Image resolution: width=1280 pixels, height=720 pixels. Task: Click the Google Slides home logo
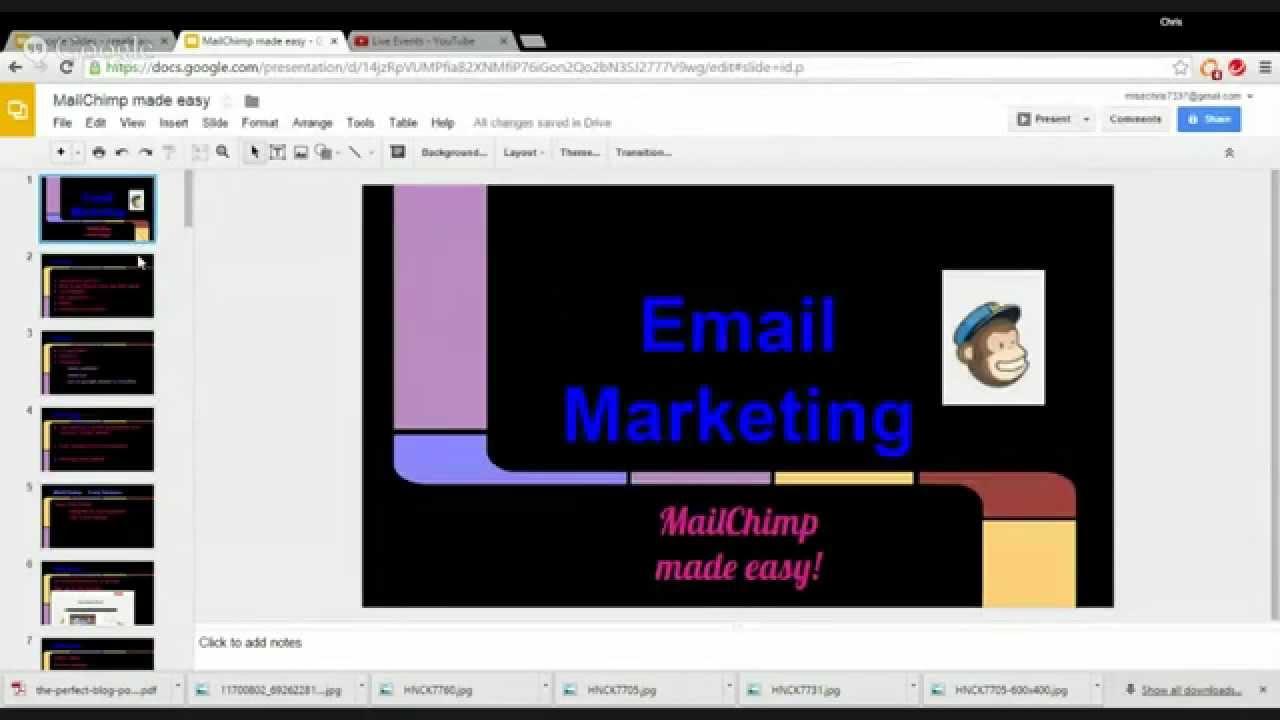coord(17,109)
